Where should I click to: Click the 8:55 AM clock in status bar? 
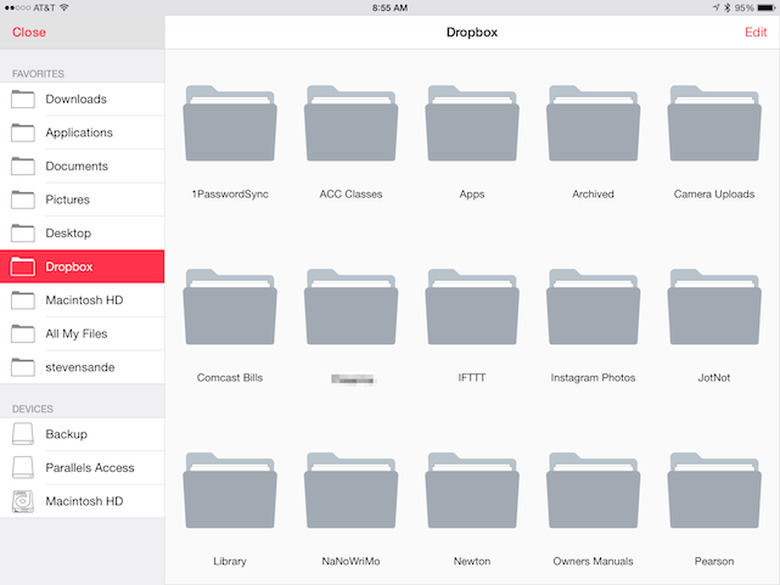coord(390,7)
